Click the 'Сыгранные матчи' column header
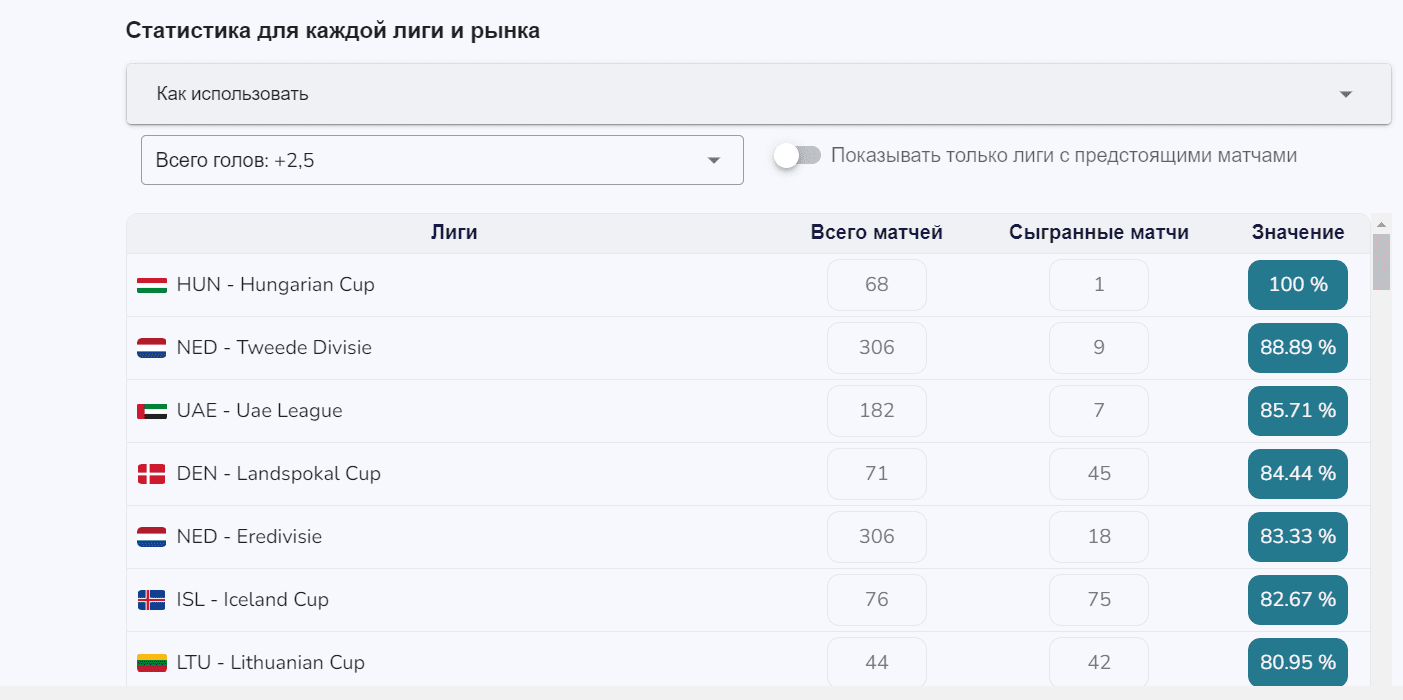Viewport: 1403px width, 700px height. click(1097, 231)
